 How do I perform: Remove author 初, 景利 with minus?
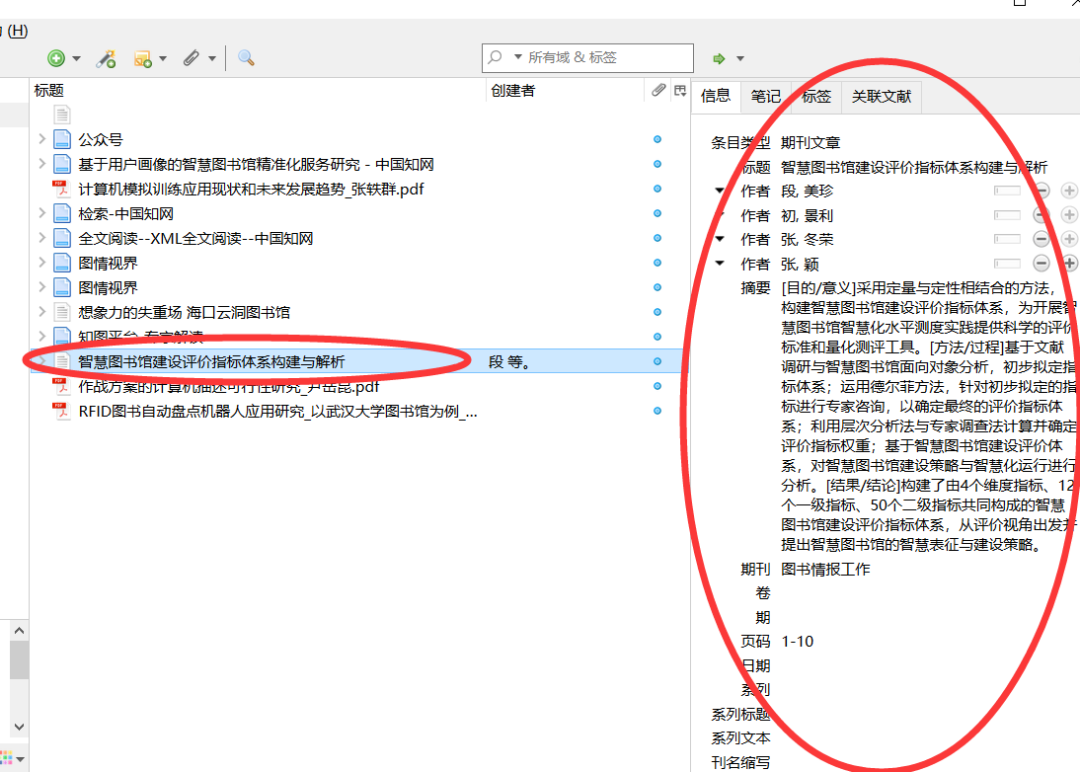point(1041,216)
